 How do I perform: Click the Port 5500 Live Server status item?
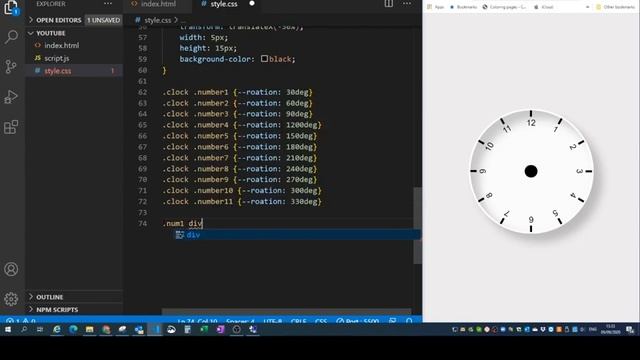point(358,321)
